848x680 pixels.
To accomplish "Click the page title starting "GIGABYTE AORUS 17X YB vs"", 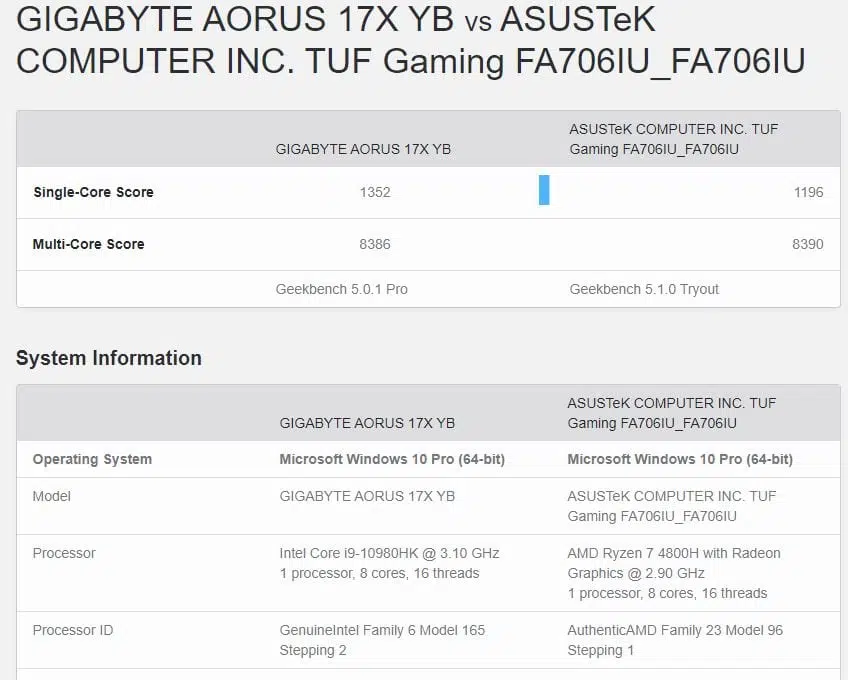I will point(411,40).
